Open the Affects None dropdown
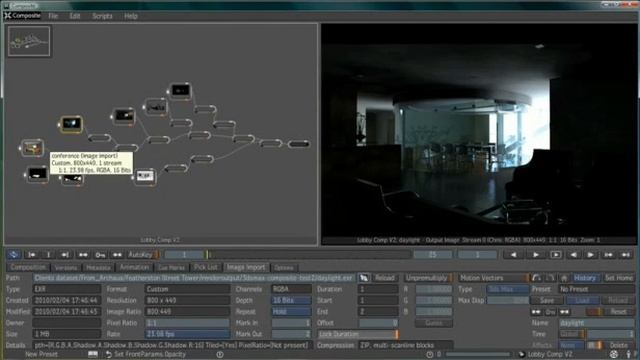Screen dimensions: 640x360 coord(571,345)
